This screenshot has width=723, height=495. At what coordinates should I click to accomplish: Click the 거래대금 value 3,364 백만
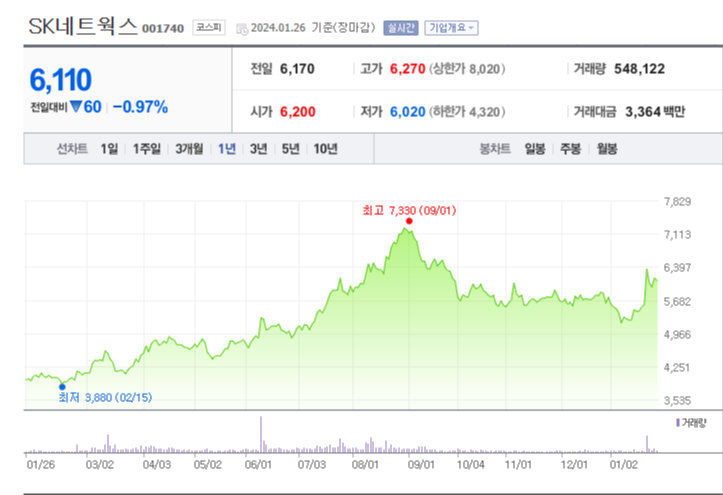pyautogui.click(x=655, y=112)
